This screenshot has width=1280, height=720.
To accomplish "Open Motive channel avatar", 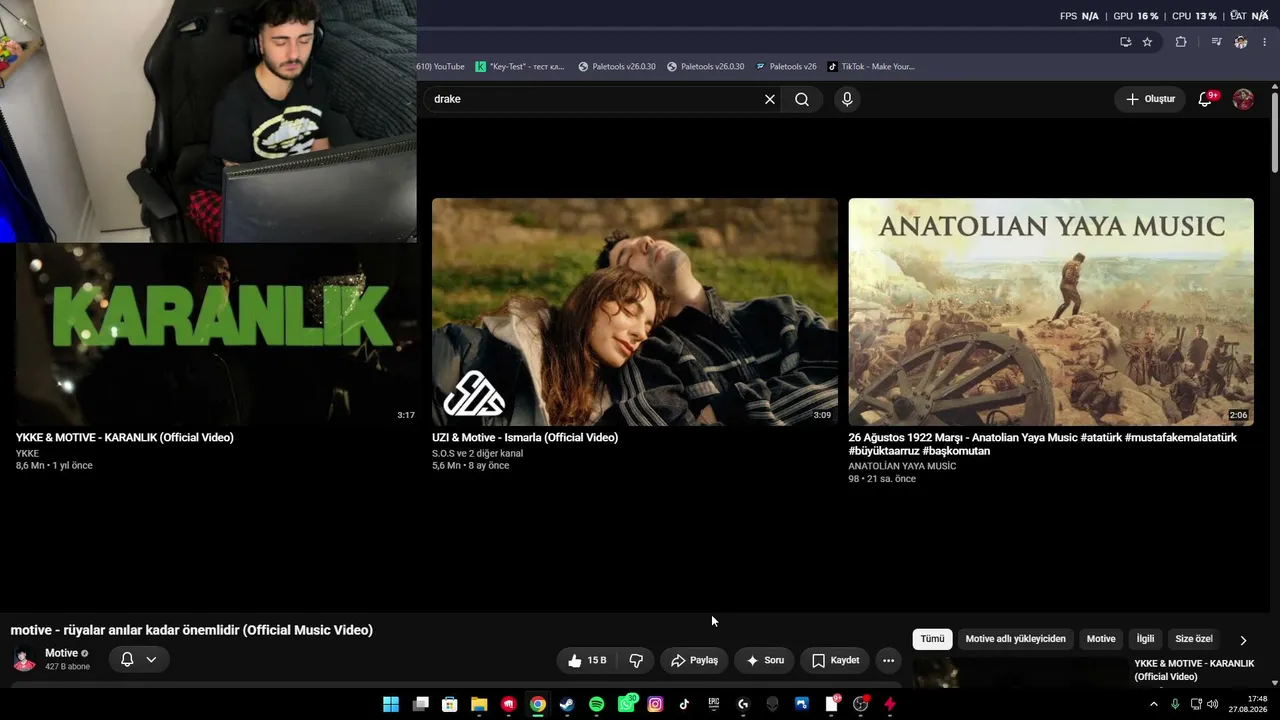I will coord(24,659).
